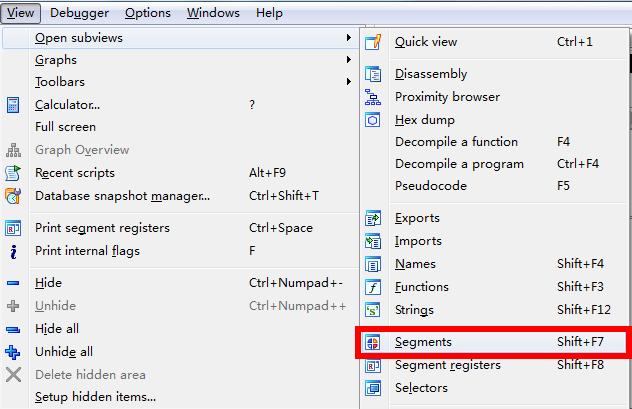This screenshot has width=632, height=409.
Task: Click the Strings 's' icon
Action: tap(373, 310)
